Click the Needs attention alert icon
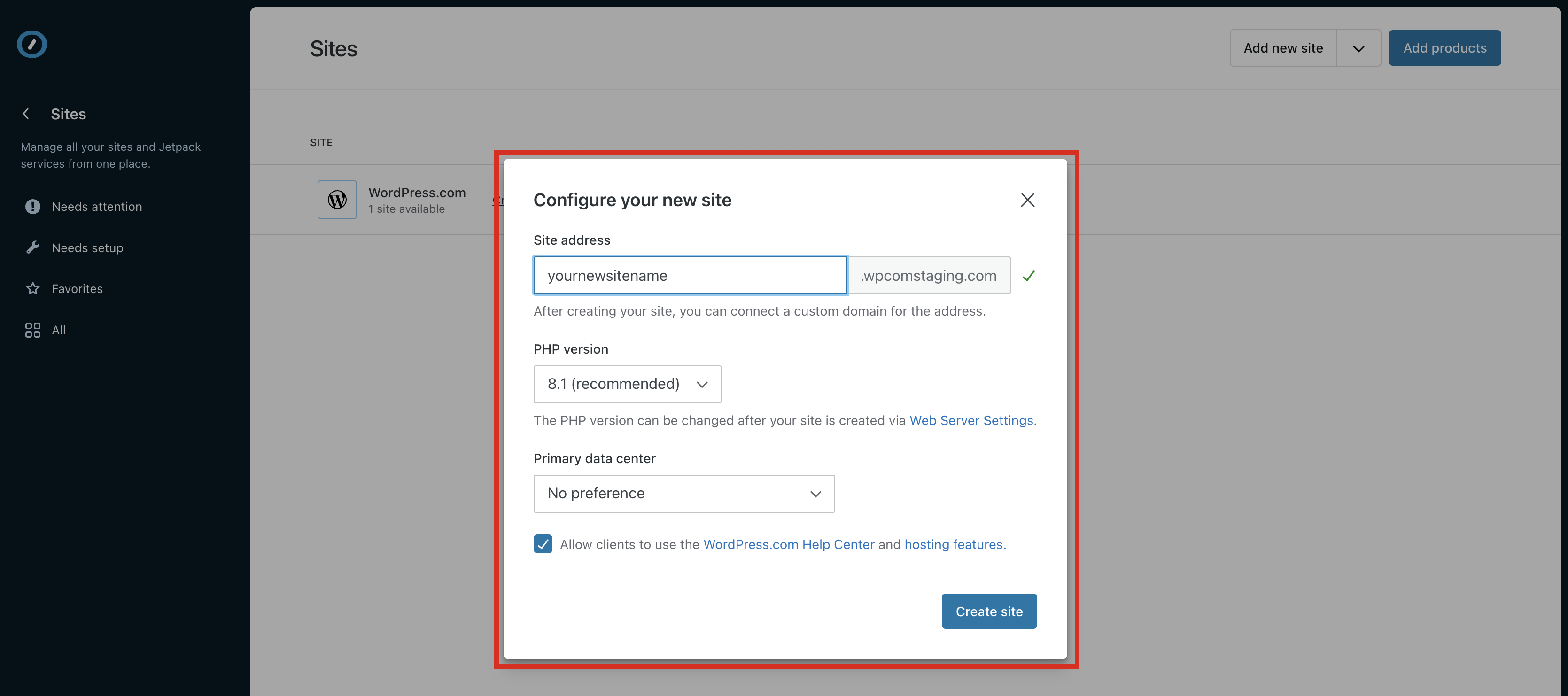 pyautogui.click(x=32, y=206)
